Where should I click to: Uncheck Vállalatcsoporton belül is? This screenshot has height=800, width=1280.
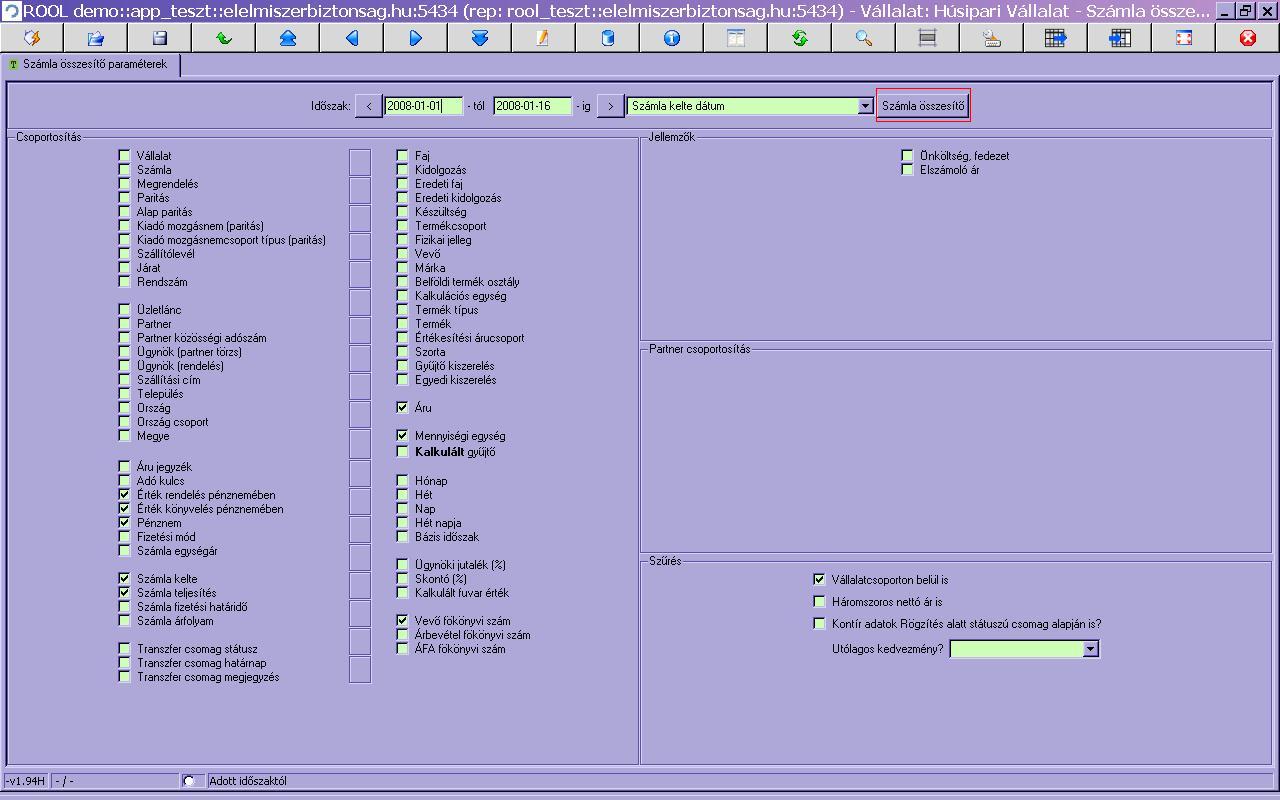pos(819,579)
